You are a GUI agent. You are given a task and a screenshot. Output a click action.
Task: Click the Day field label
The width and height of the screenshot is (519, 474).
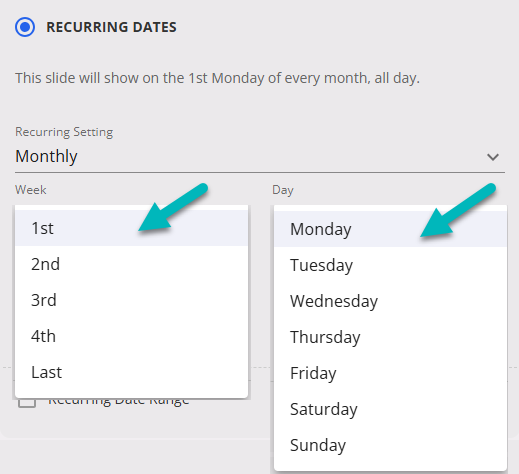click(x=283, y=190)
